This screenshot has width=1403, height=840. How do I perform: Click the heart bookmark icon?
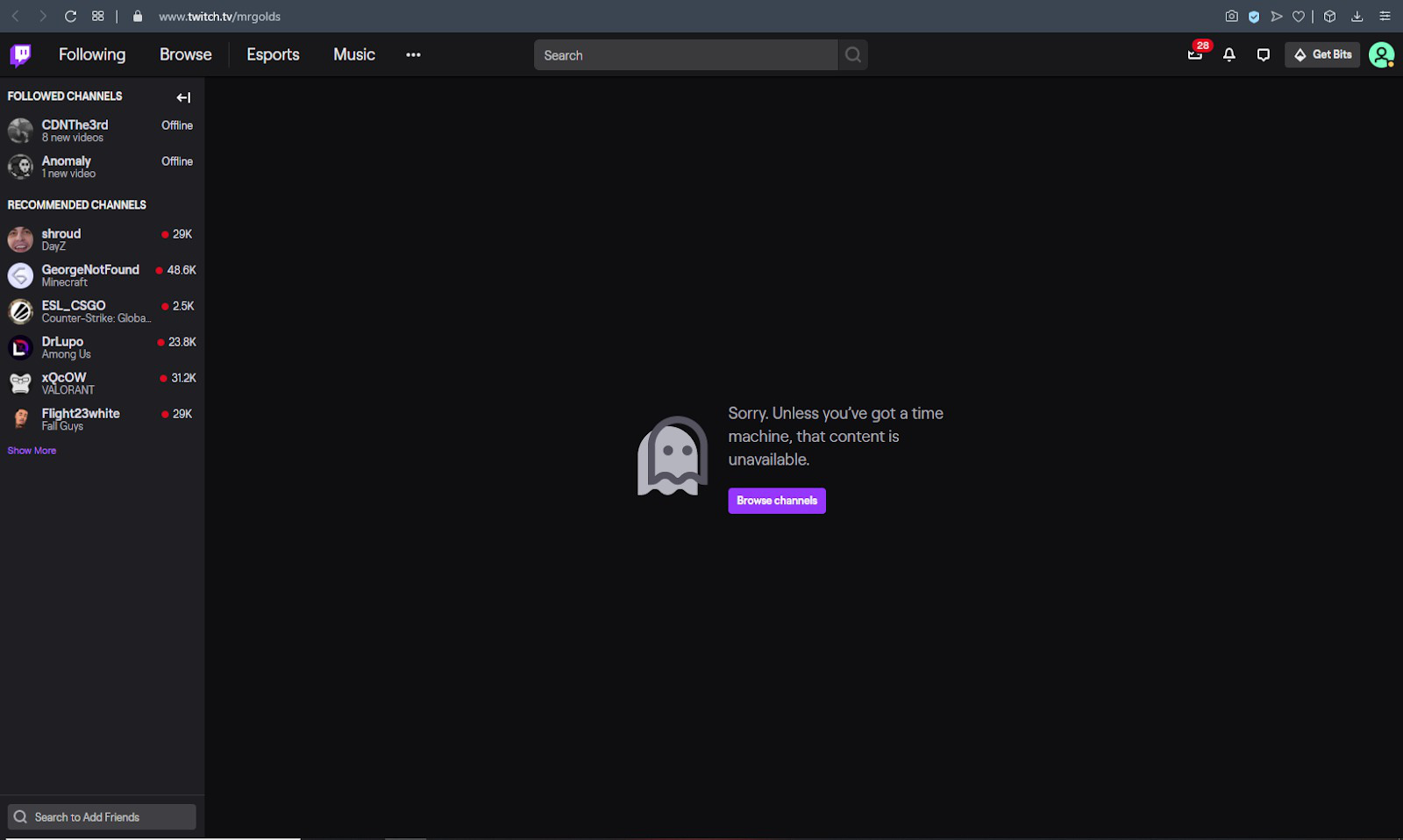click(x=1299, y=16)
